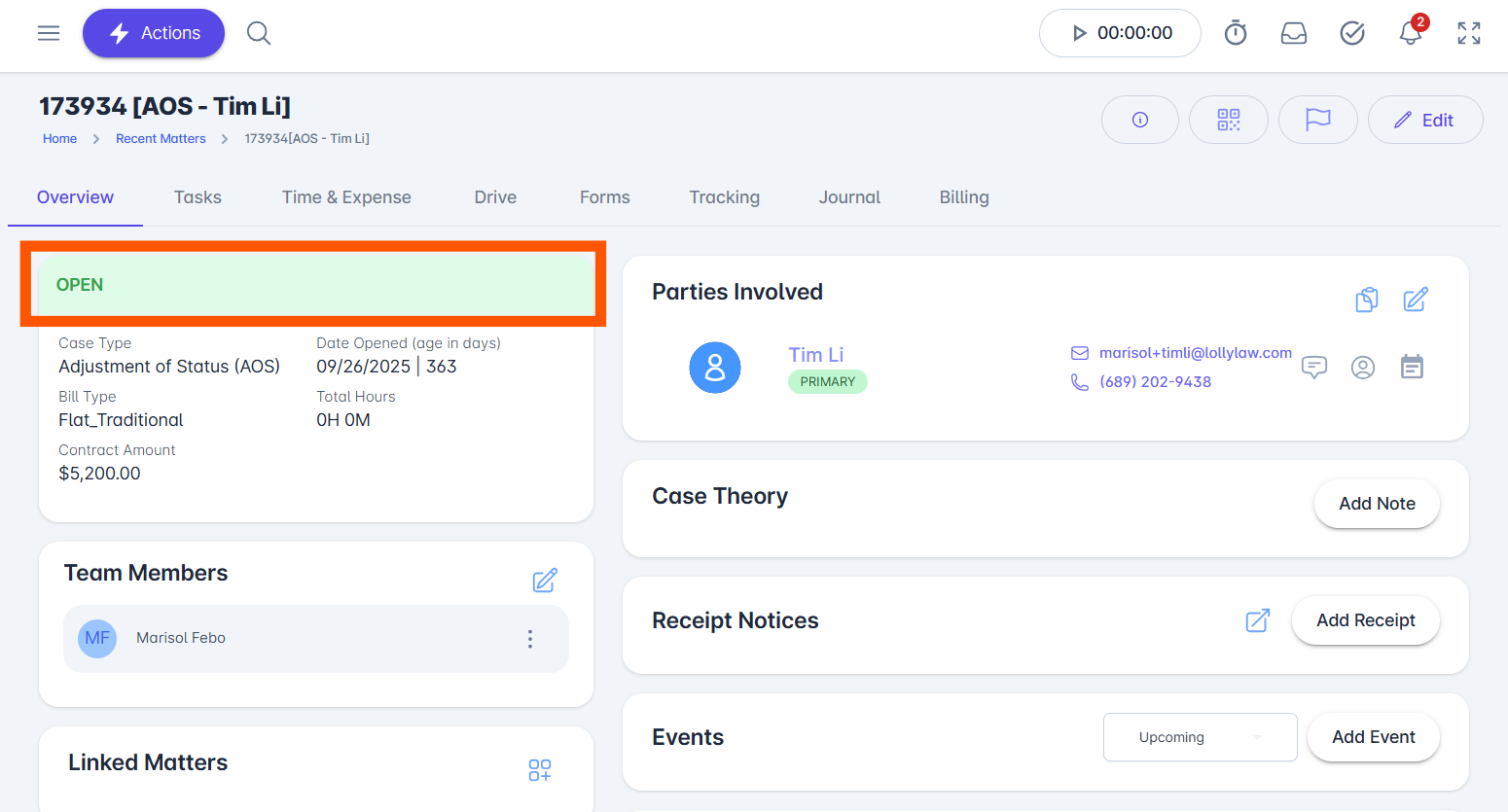Start the 00:00:00 timer
This screenshot has height=812, width=1508.
click(x=1120, y=33)
